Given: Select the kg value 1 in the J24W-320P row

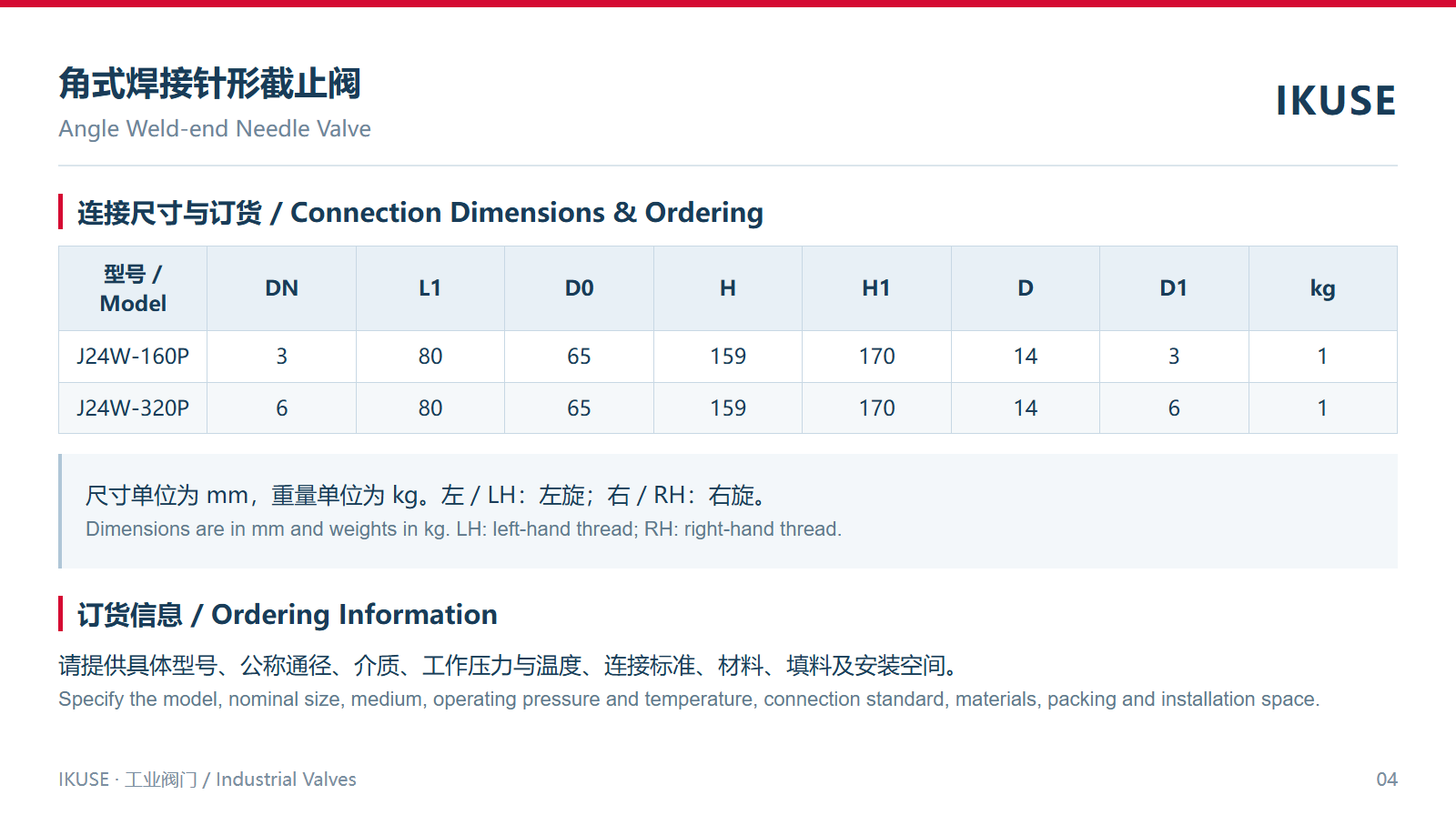Looking at the screenshot, I should click(x=1323, y=408).
